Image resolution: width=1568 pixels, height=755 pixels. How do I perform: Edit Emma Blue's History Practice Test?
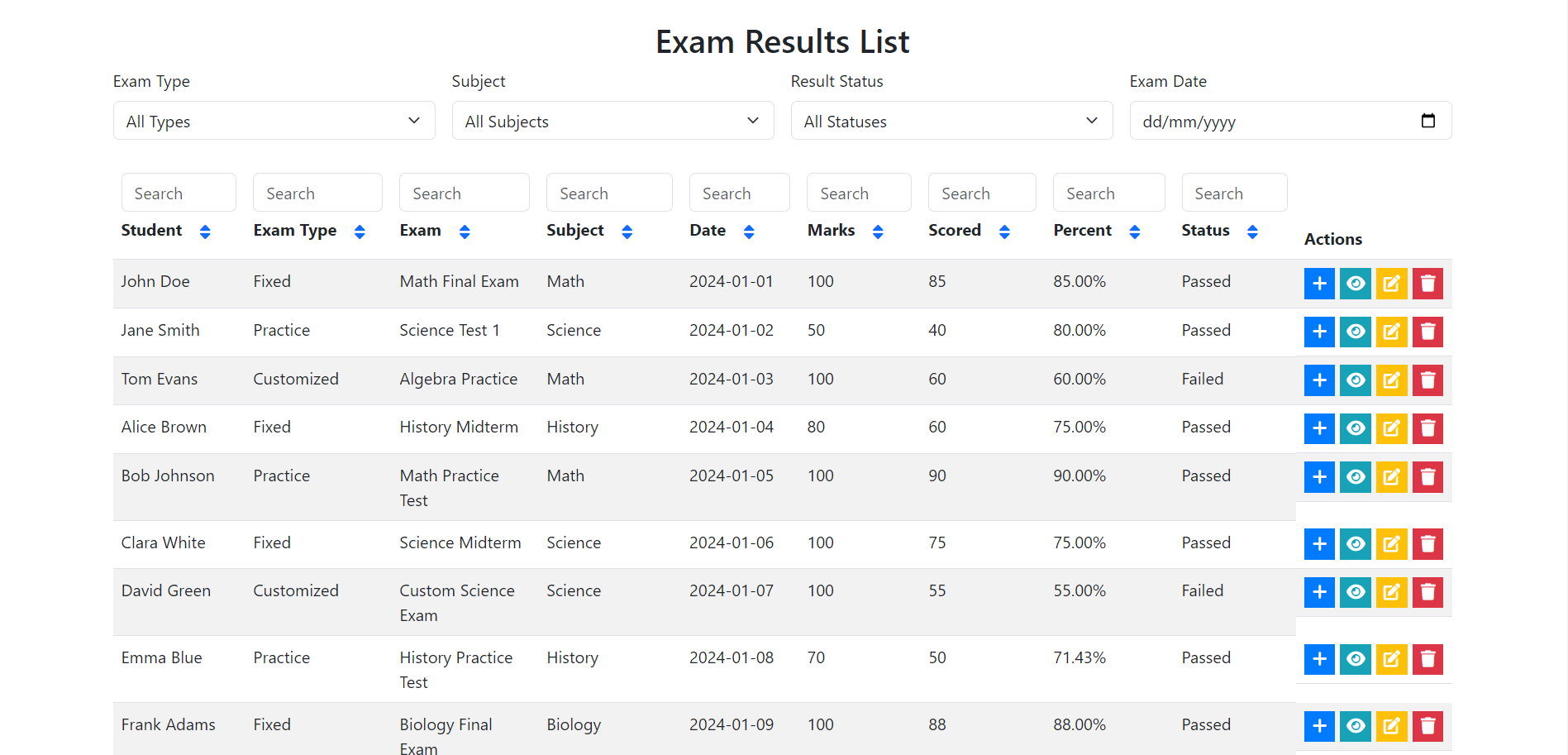pyautogui.click(x=1392, y=659)
